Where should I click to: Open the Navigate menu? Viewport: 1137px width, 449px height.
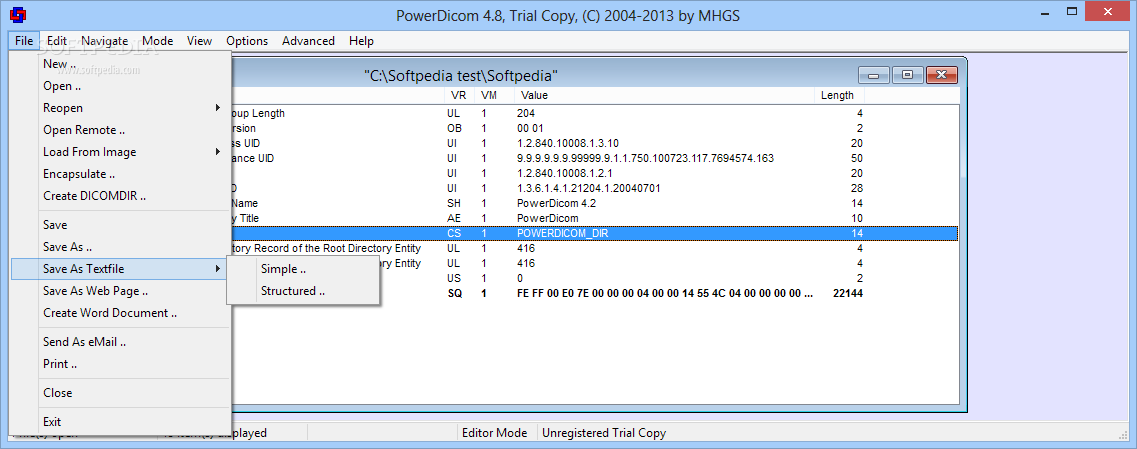pos(104,41)
